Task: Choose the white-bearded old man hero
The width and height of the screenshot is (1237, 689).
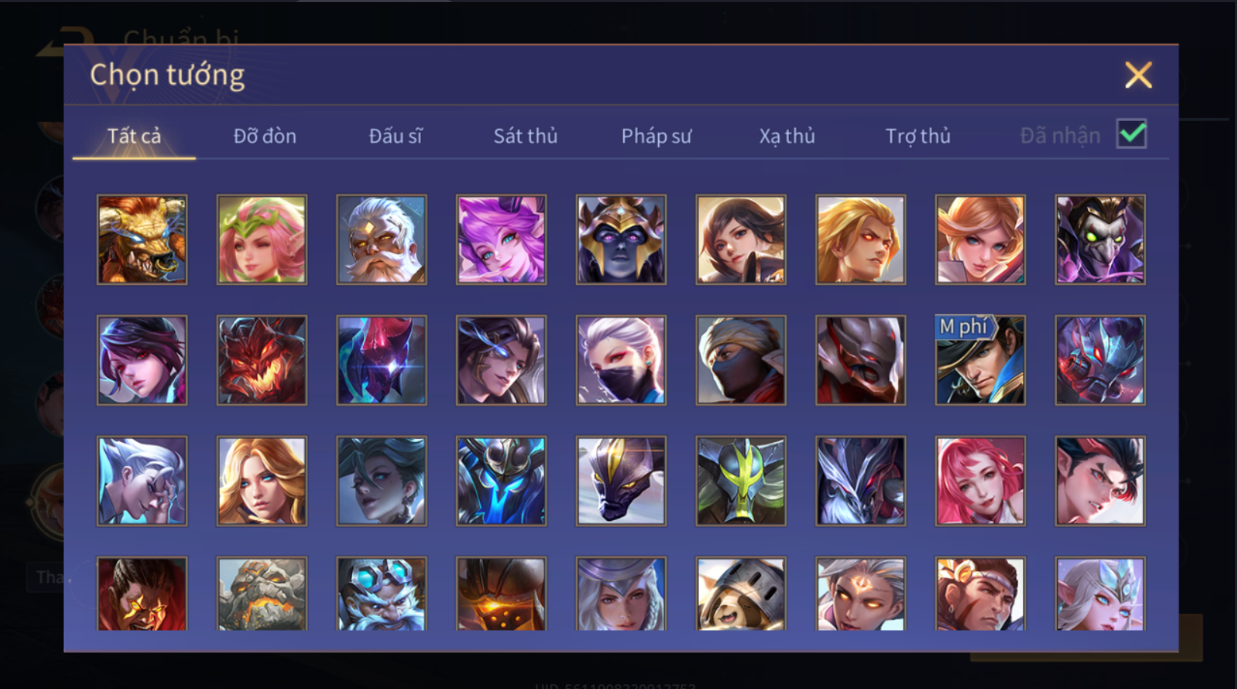Action: point(382,240)
